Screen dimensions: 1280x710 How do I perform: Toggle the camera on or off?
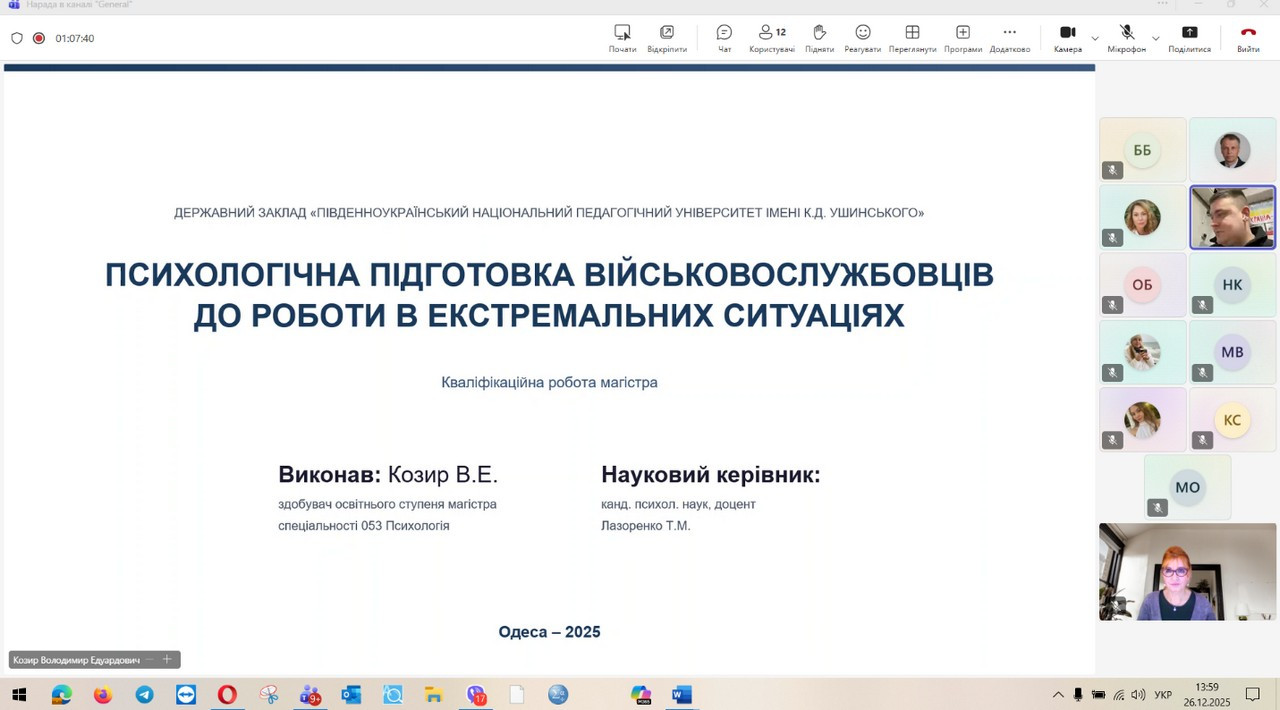[x=1067, y=38]
